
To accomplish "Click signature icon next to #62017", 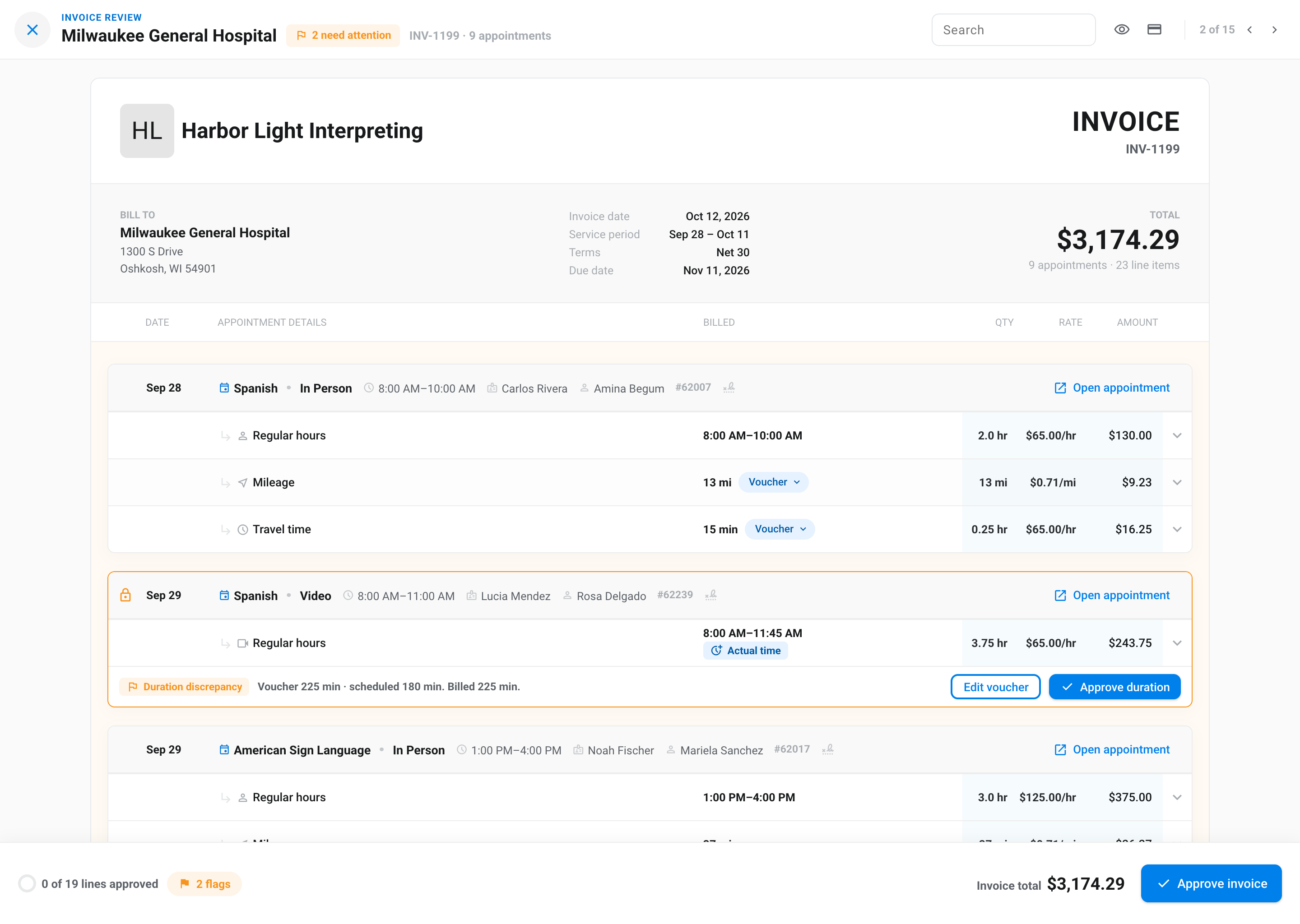I will [x=827, y=749].
